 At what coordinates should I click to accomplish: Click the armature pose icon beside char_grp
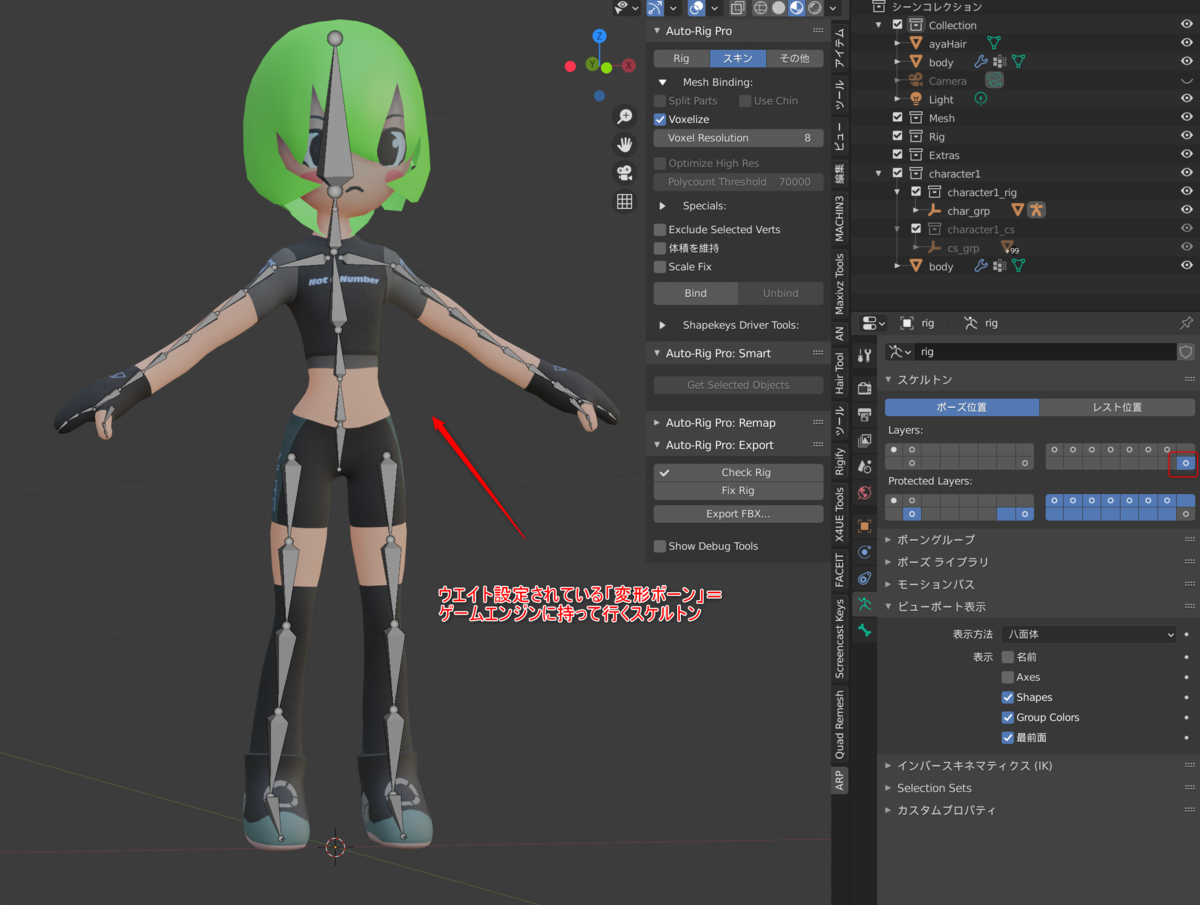[x=1036, y=210]
